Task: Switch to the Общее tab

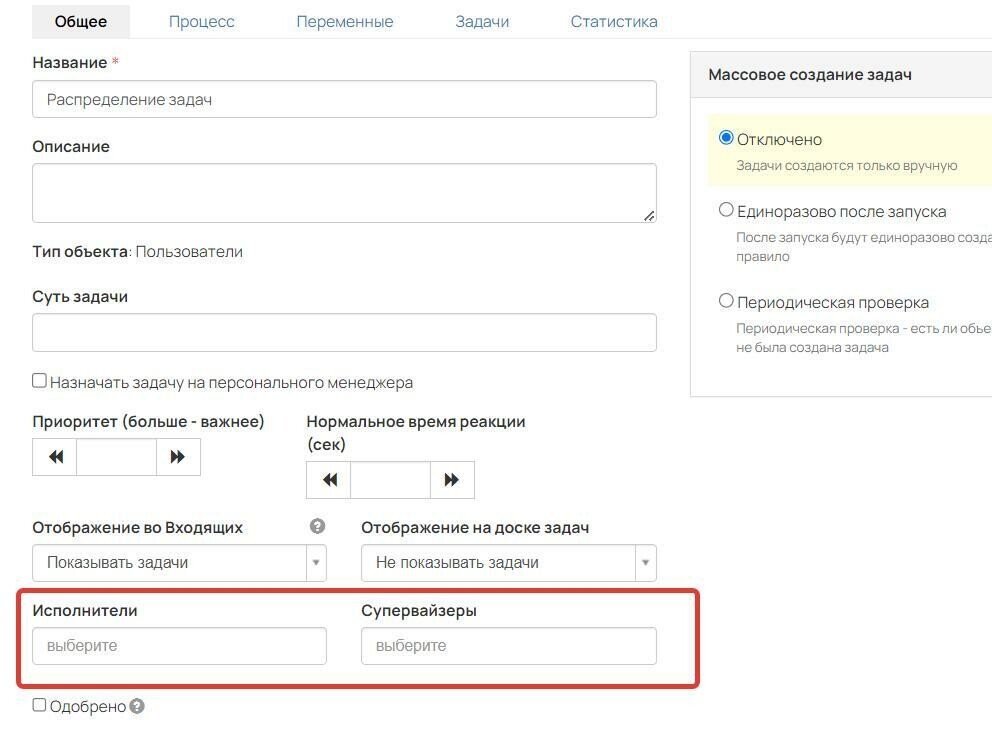Action: [x=81, y=22]
